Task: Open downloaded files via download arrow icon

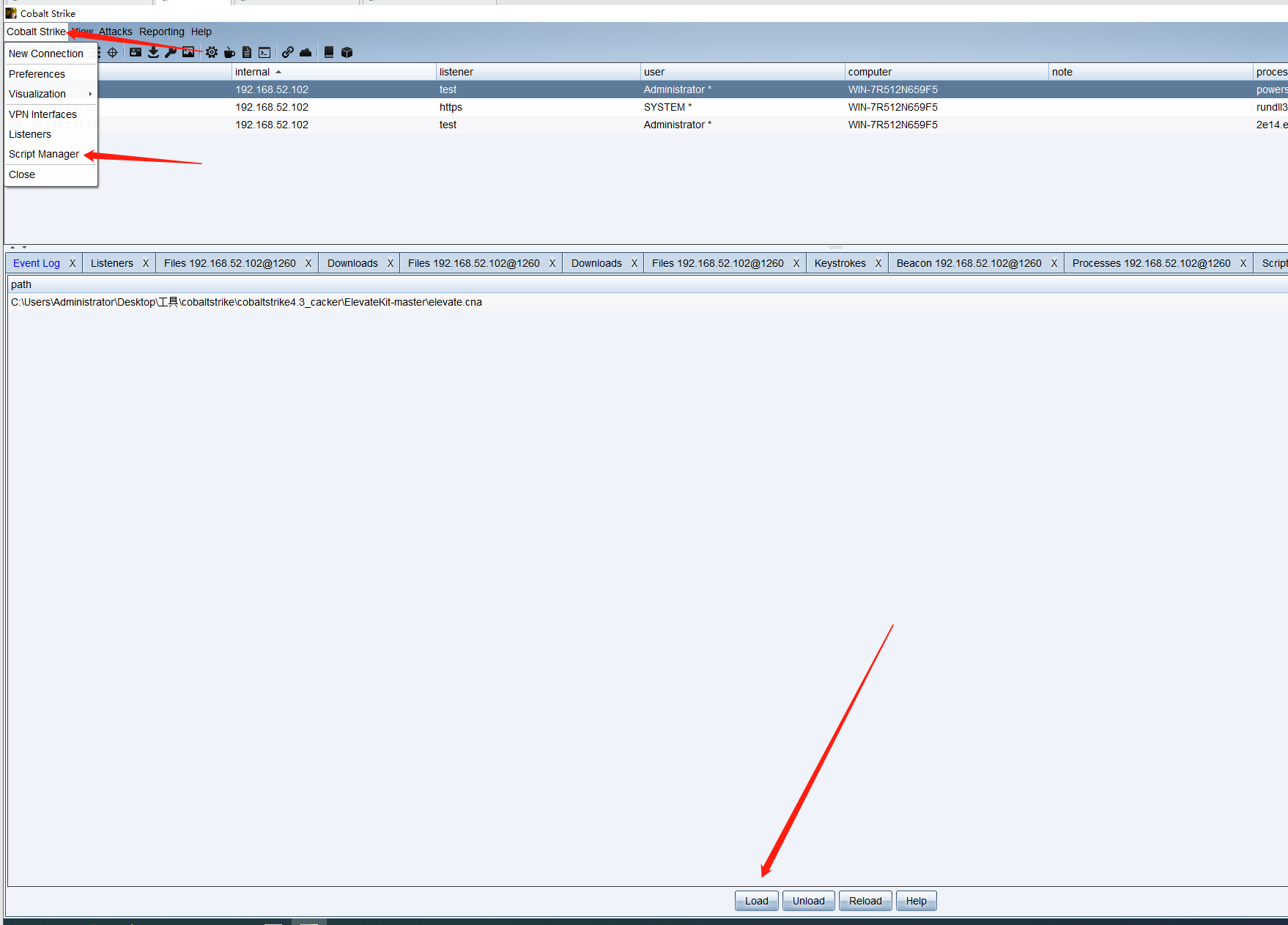Action: 153,52
